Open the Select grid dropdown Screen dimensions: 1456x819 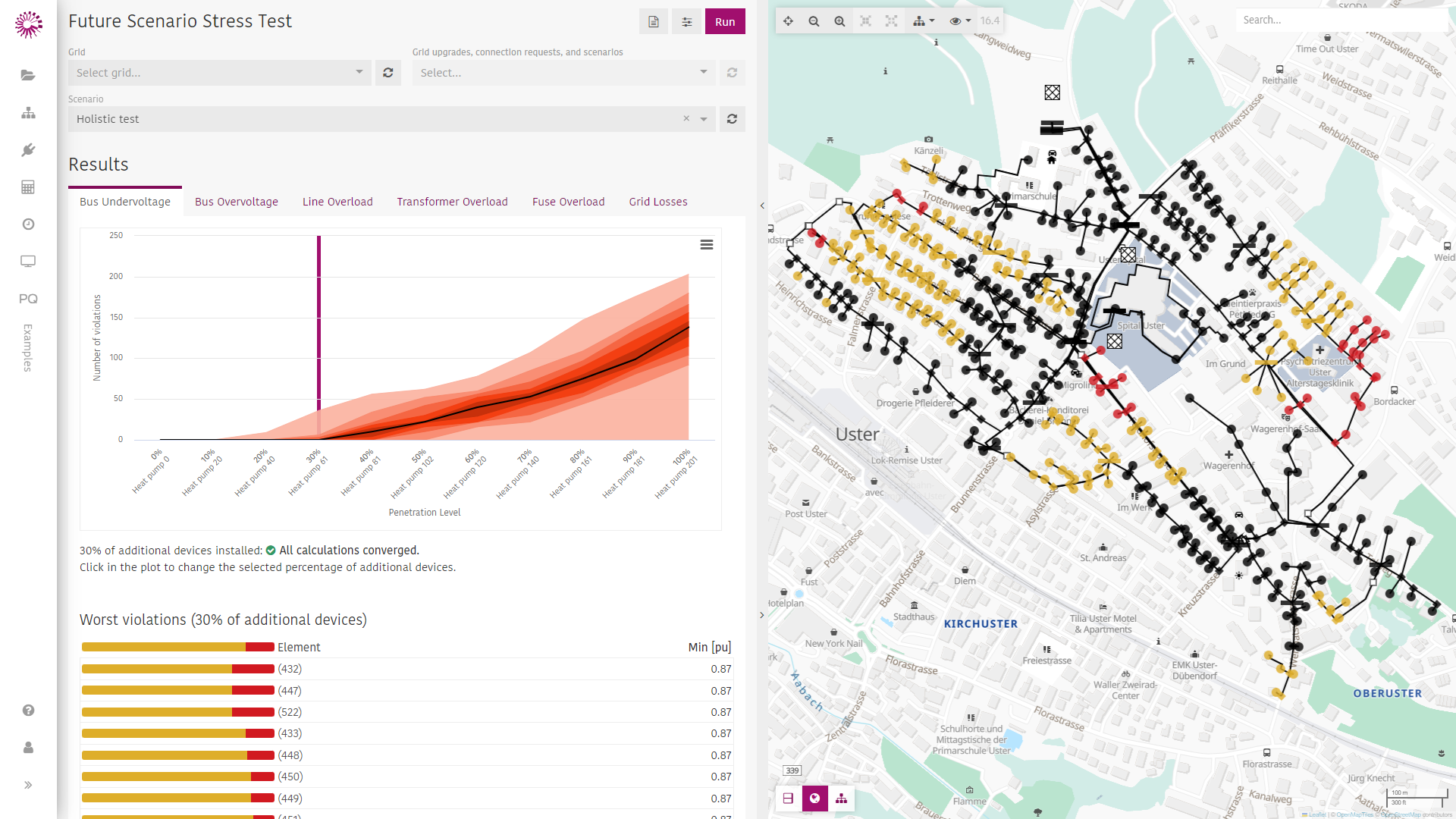(220, 73)
